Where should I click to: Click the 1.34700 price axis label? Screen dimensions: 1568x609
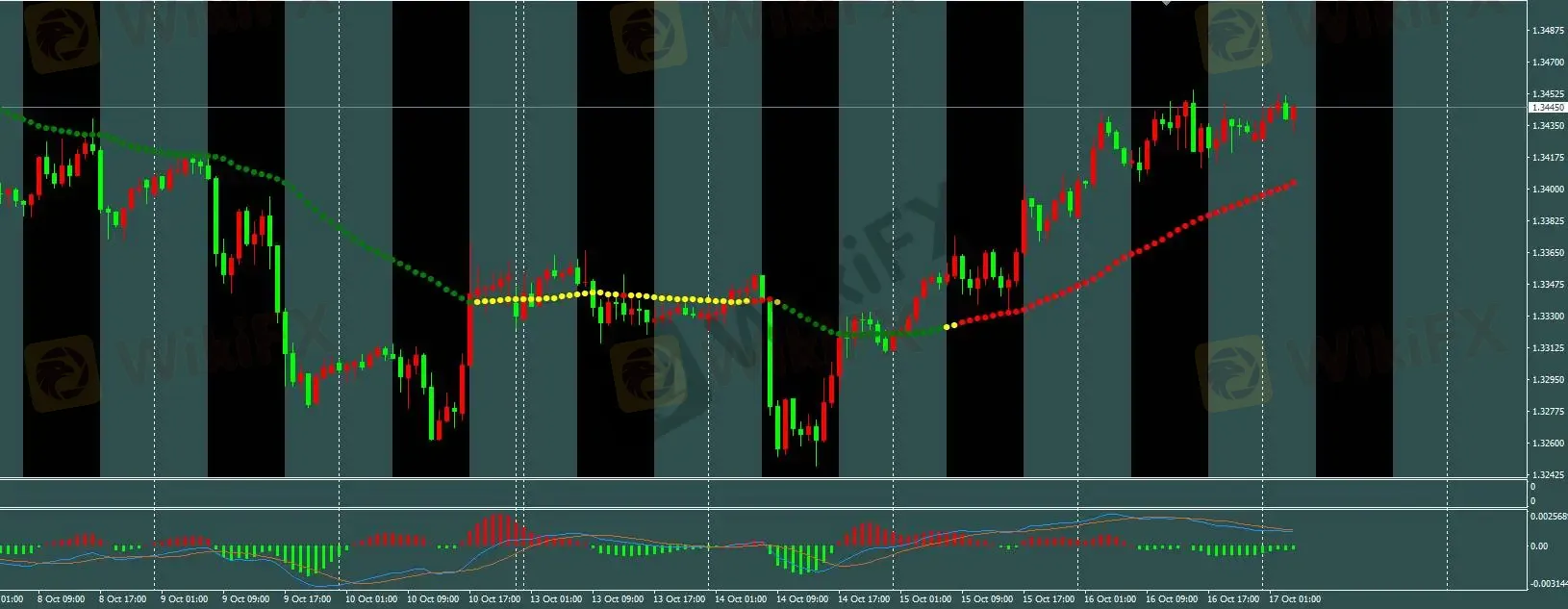[x=1548, y=63]
